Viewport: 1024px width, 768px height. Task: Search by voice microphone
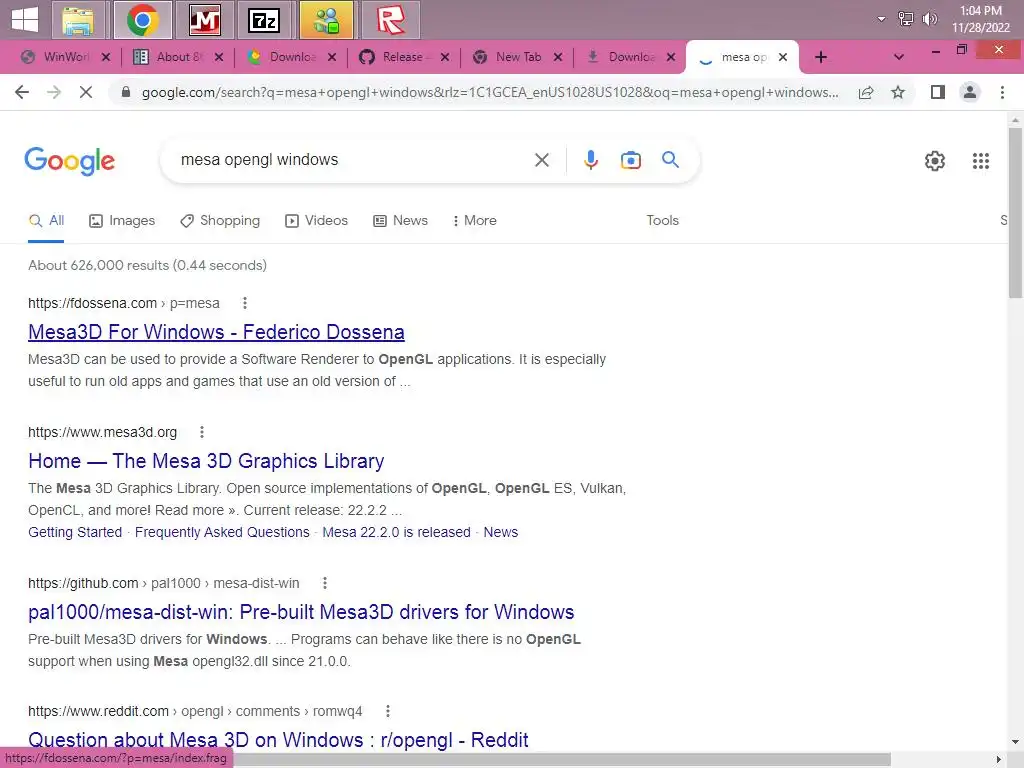[590, 160]
